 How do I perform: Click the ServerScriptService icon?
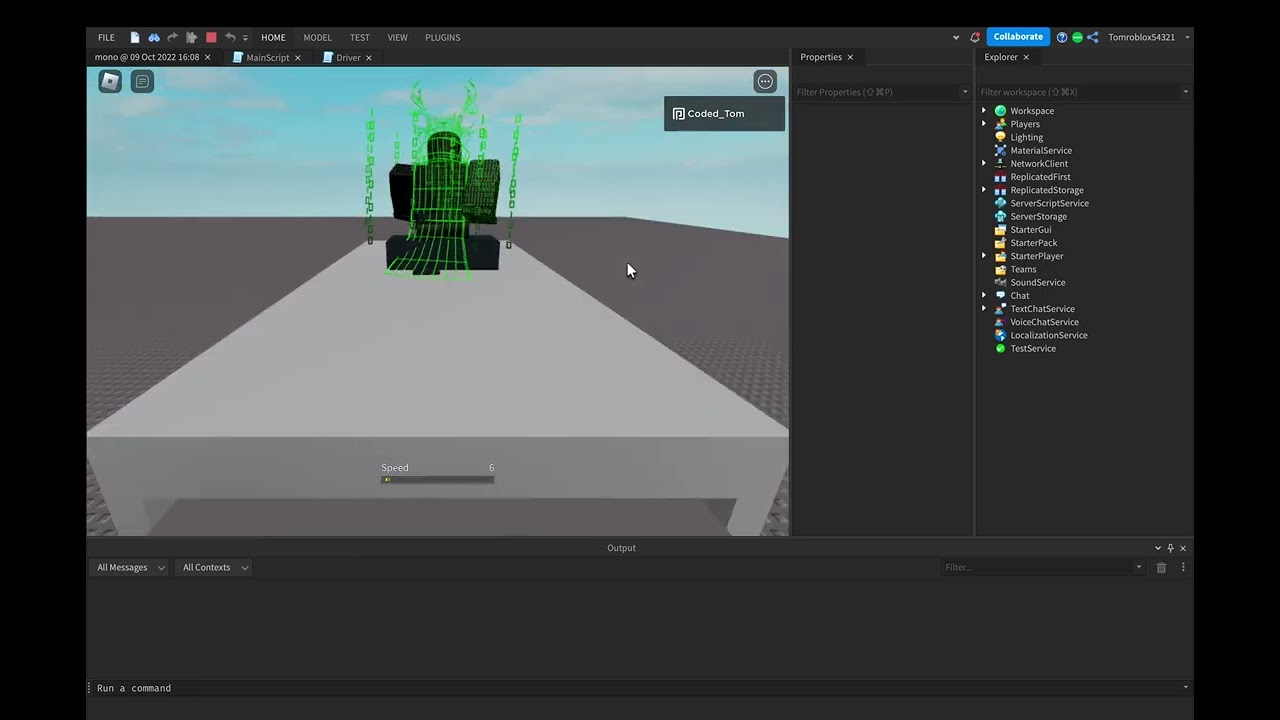1000,203
